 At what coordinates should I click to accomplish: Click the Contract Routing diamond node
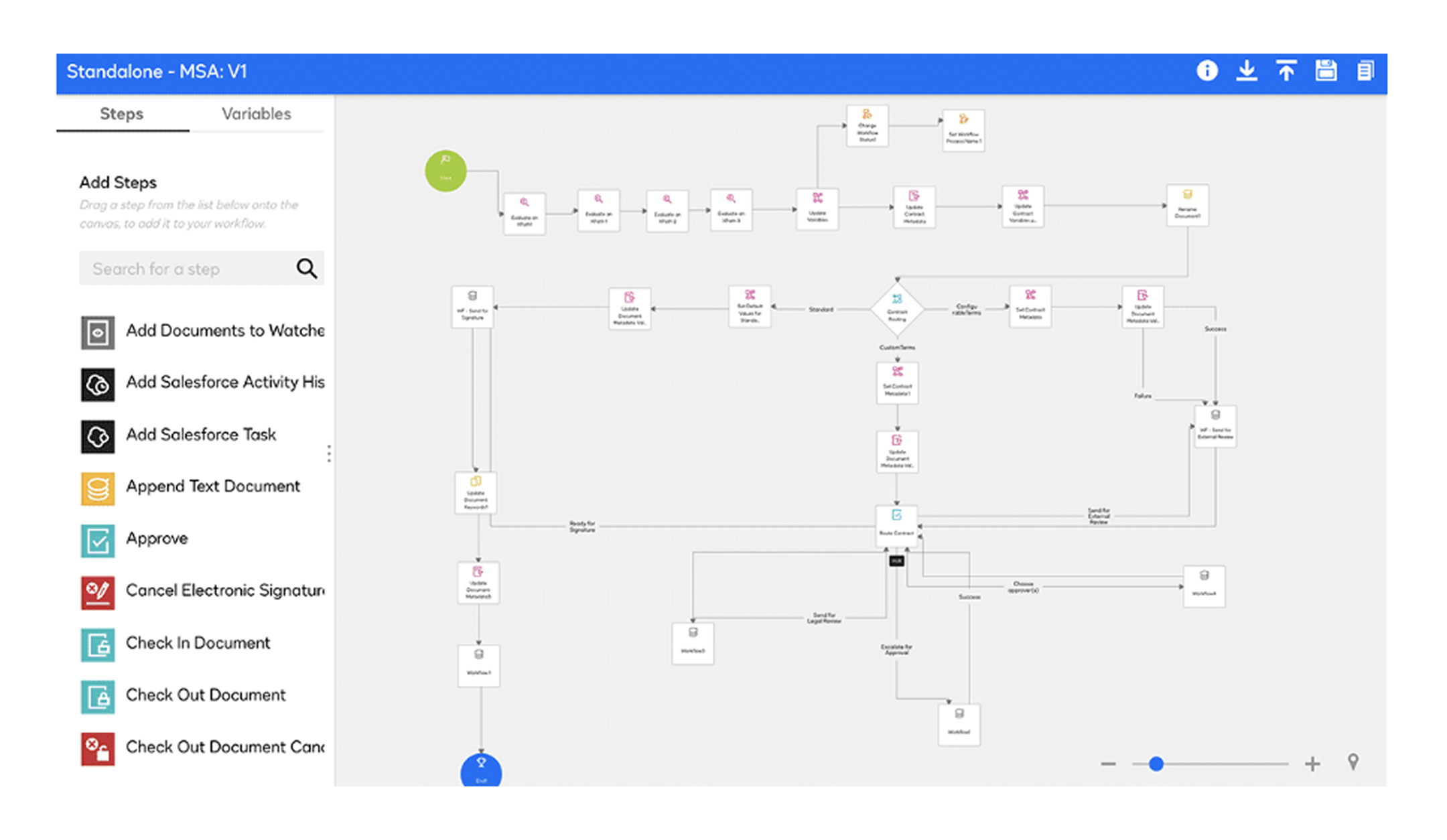pos(897,309)
